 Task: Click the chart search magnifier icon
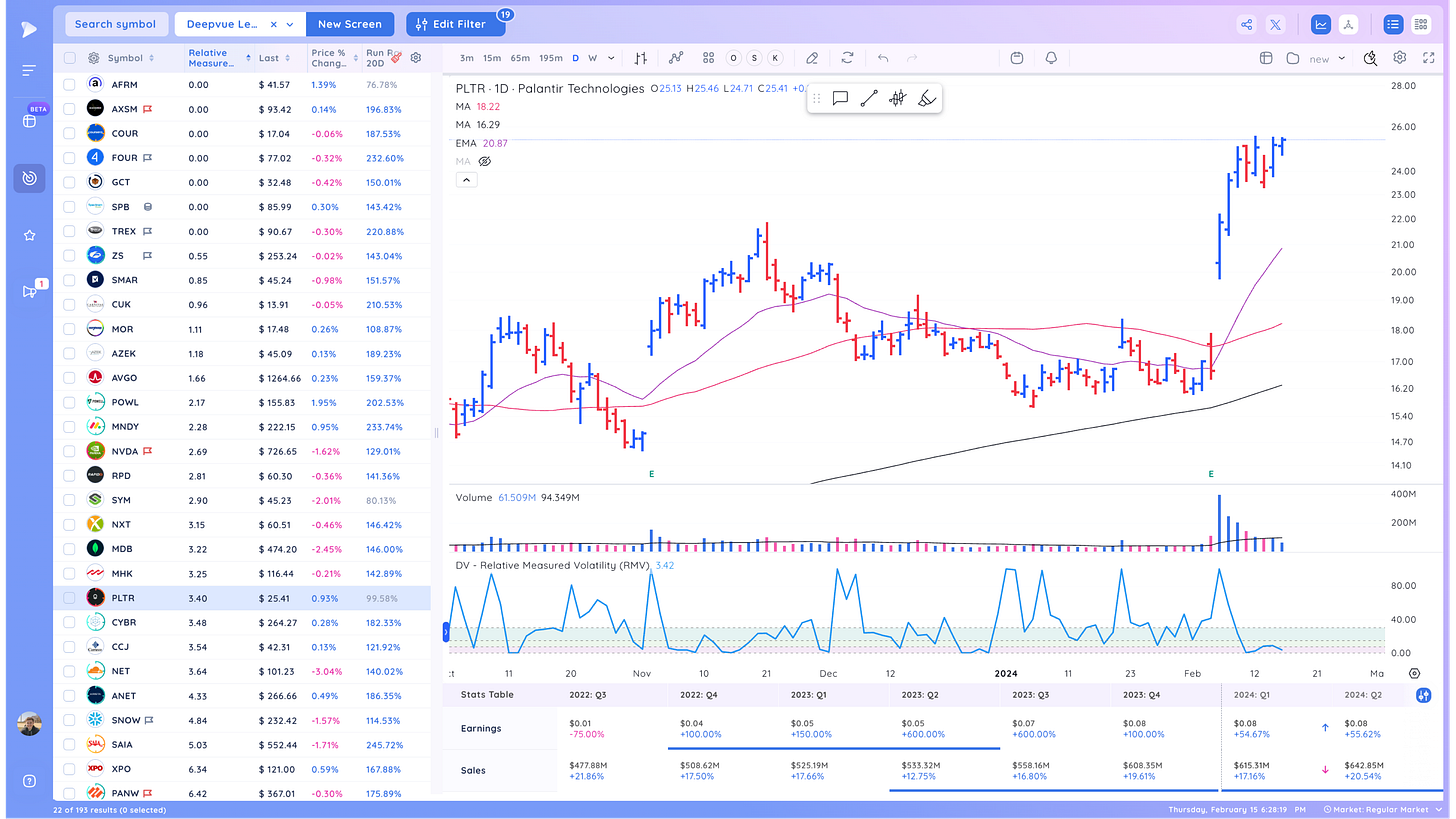click(1370, 58)
